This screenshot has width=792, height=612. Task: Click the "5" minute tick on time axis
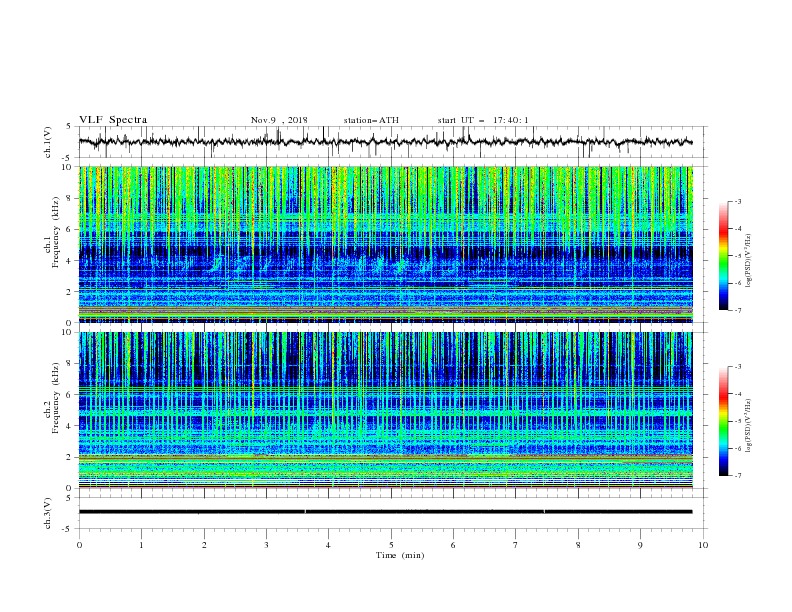[391, 545]
